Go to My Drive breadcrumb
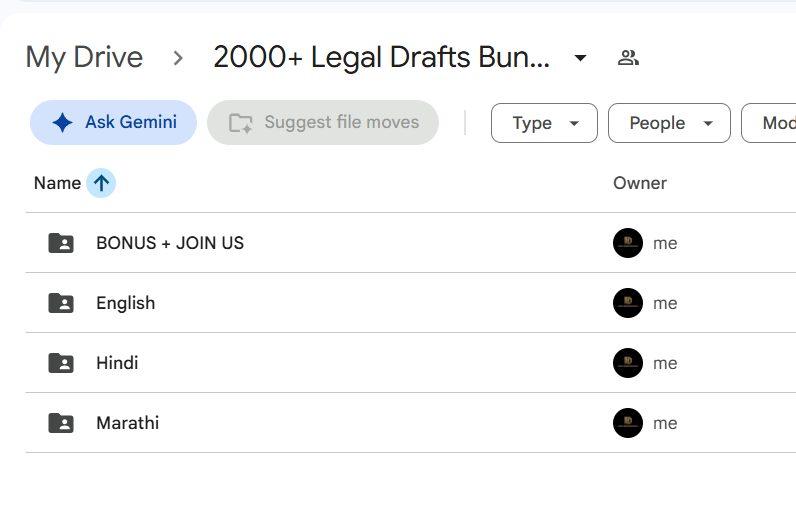 pyautogui.click(x=84, y=57)
